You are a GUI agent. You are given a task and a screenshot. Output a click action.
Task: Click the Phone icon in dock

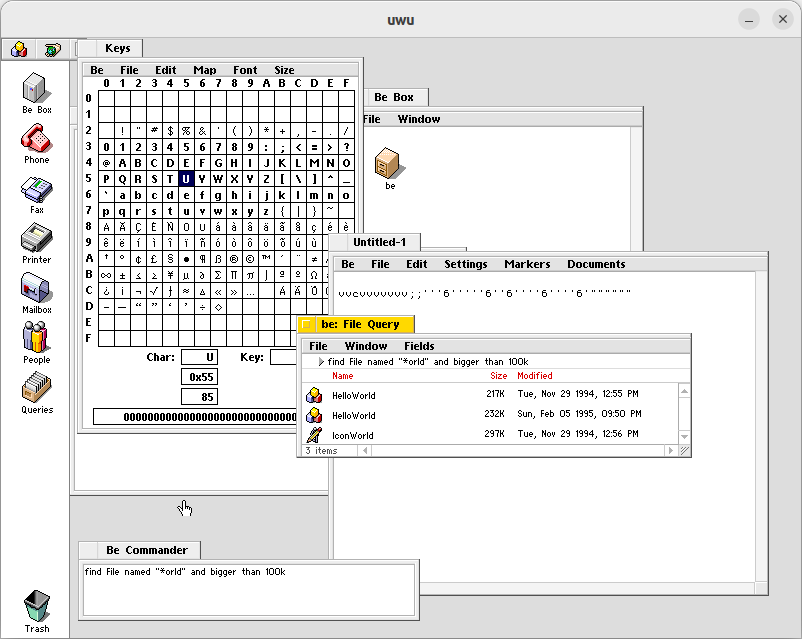(36, 139)
